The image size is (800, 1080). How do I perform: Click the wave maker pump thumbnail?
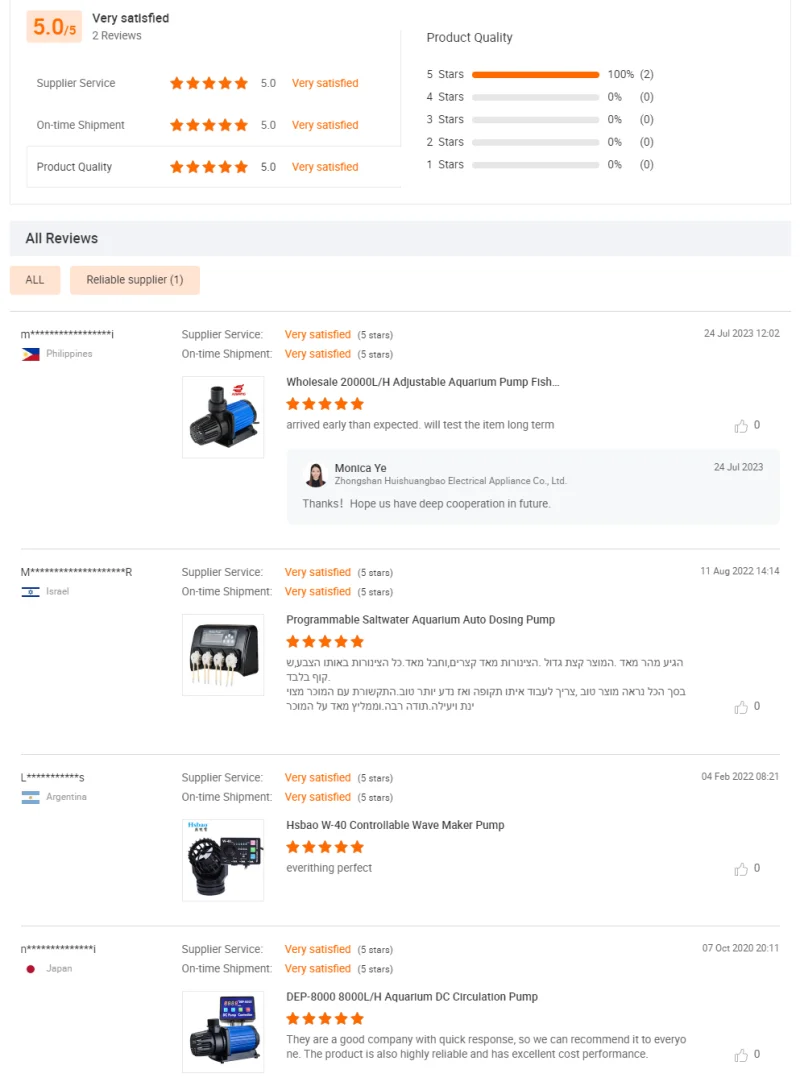tap(223, 859)
